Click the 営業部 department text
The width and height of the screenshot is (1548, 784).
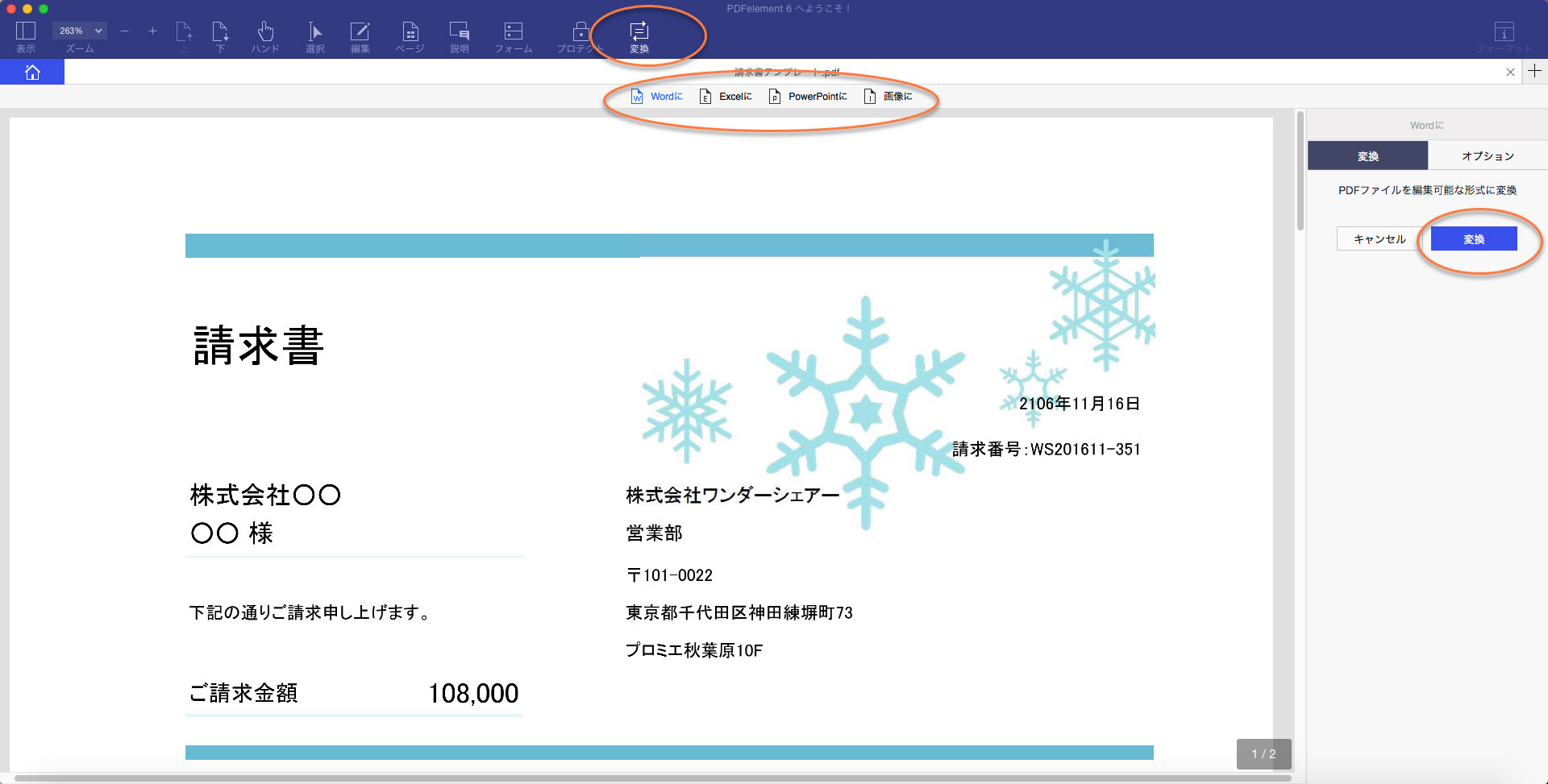pos(654,533)
